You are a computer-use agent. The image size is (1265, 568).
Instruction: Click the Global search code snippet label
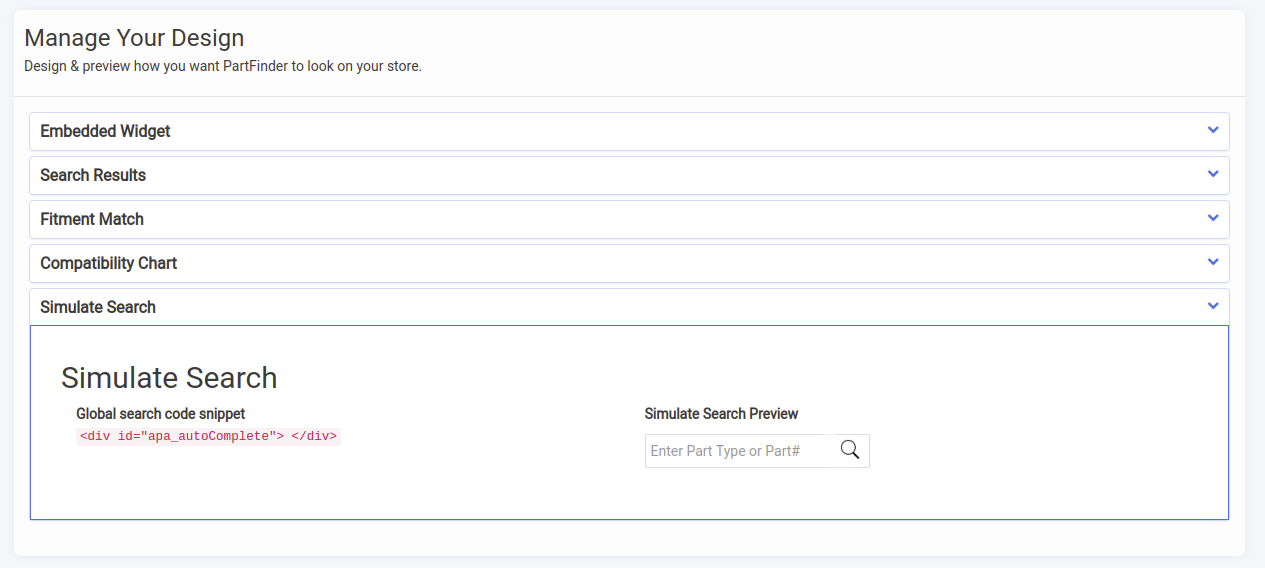[161, 413]
